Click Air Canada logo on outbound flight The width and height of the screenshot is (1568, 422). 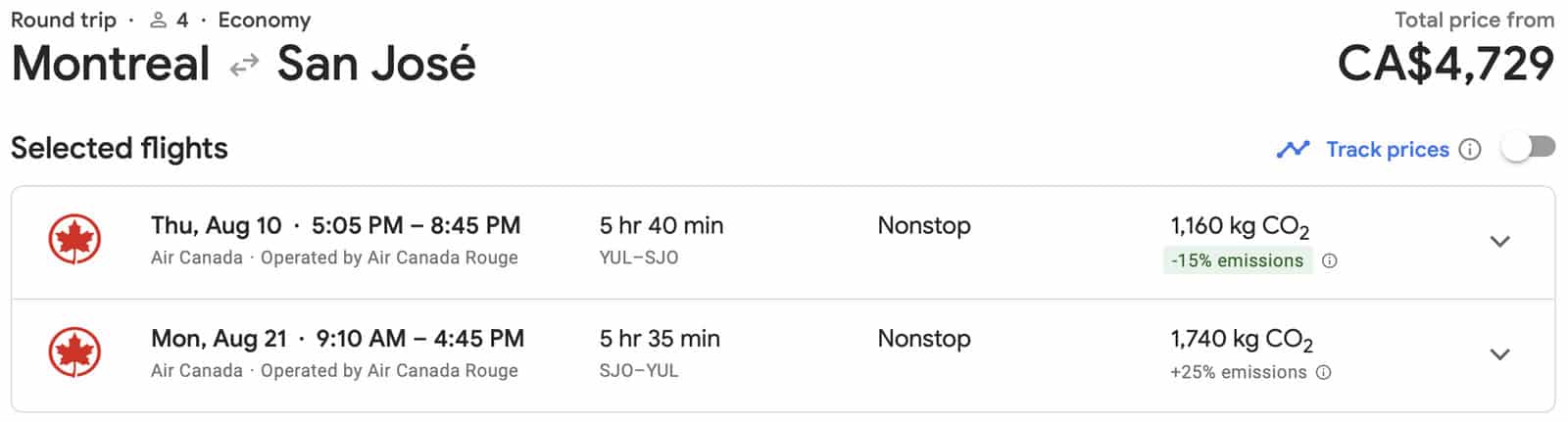pyautogui.click(x=74, y=240)
